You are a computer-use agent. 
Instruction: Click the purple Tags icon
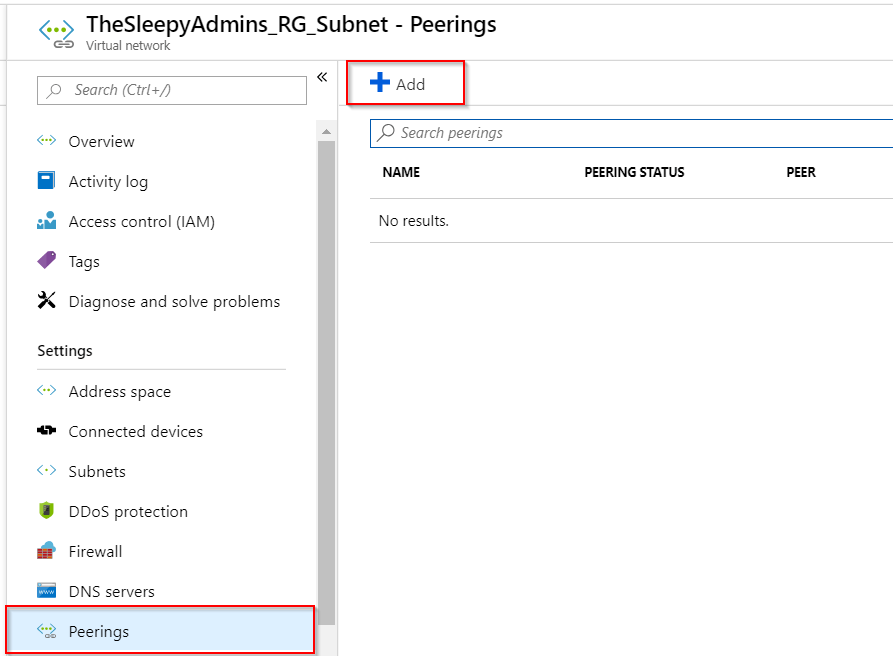[46, 261]
